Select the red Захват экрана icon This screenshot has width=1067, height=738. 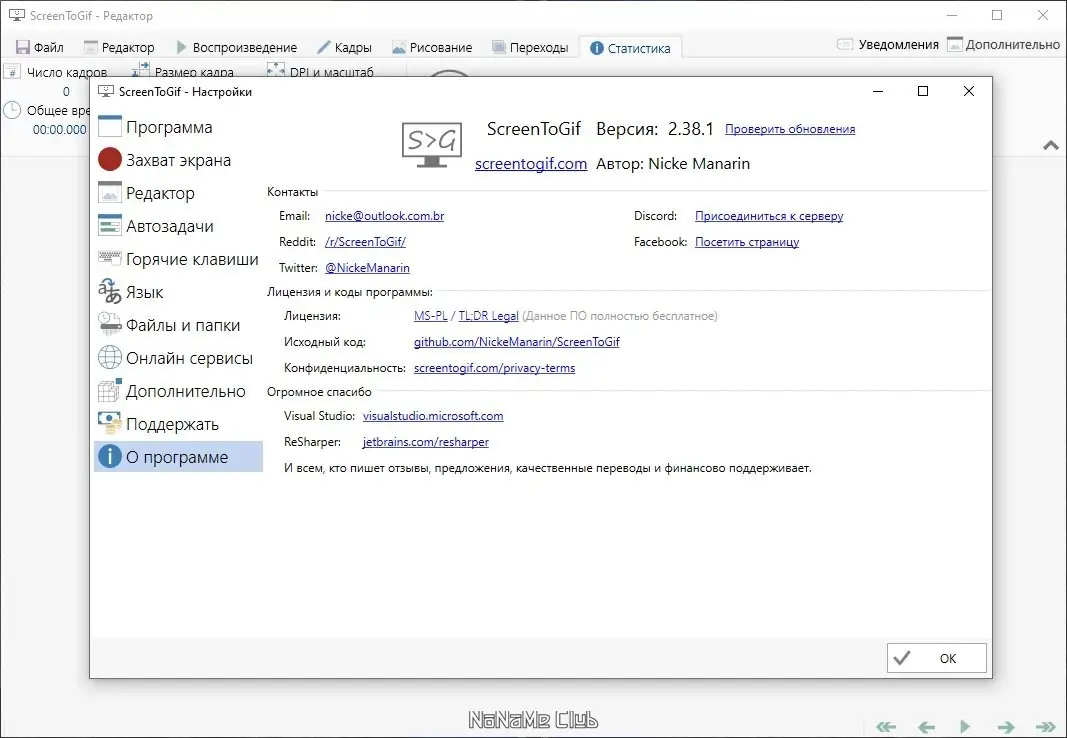110,160
